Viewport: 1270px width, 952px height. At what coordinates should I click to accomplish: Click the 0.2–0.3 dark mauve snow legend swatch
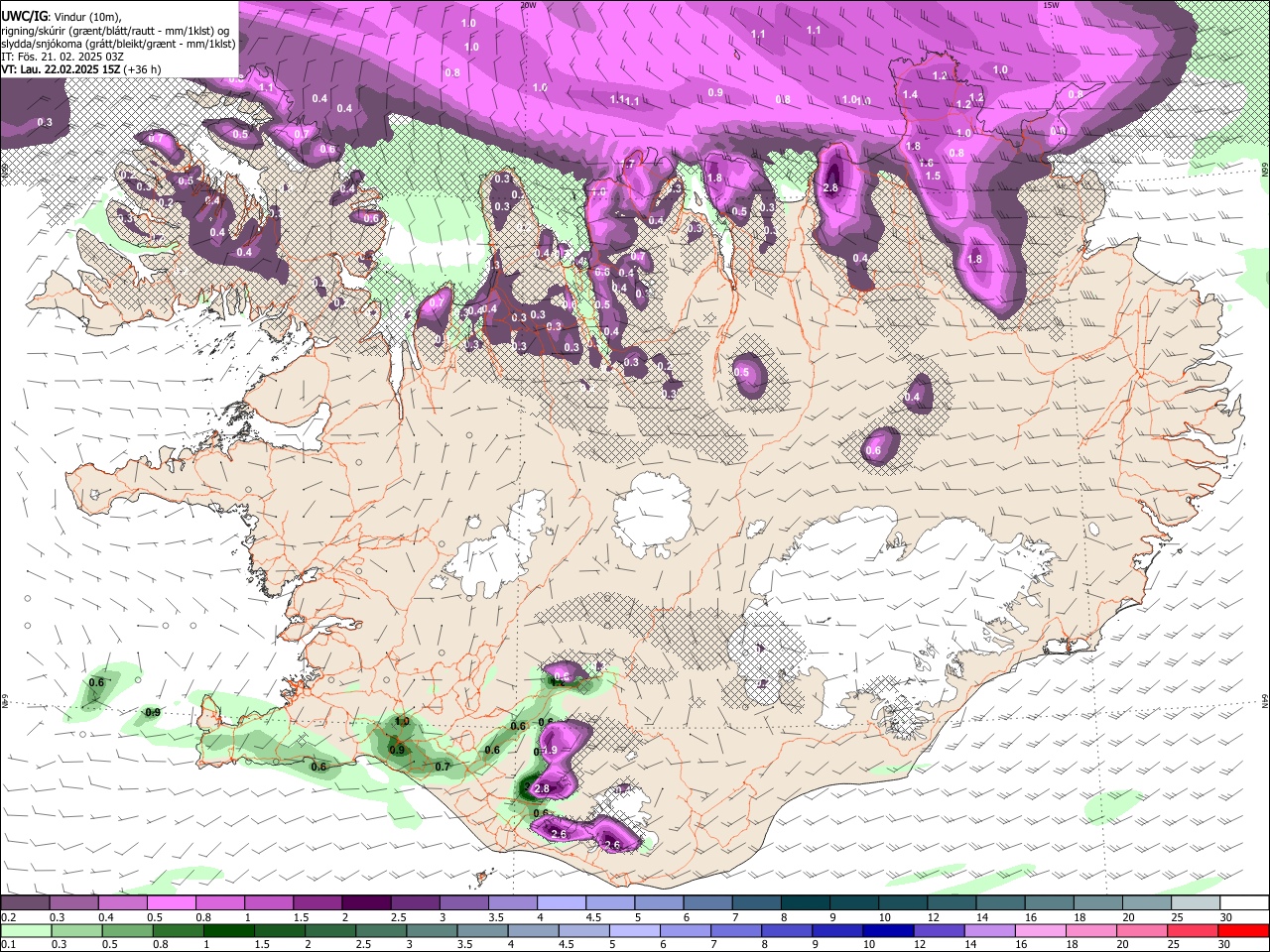25,903
